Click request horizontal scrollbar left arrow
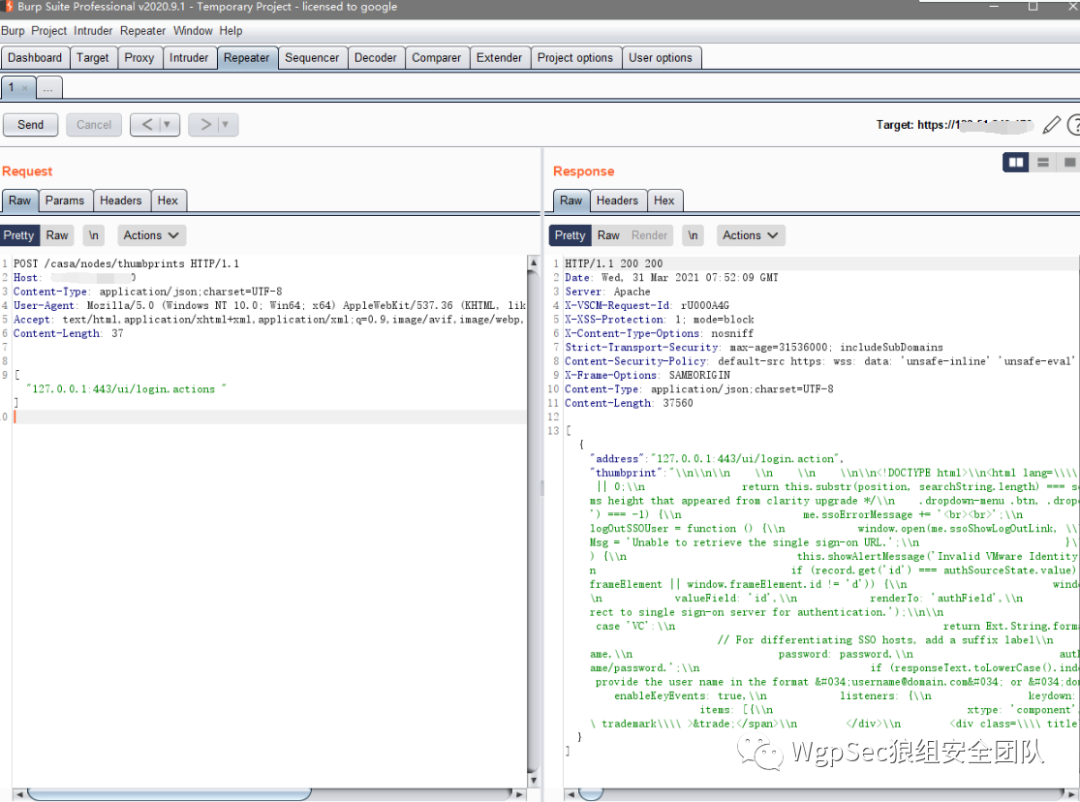Image resolution: width=1080 pixels, height=802 pixels. pyautogui.click(x=19, y=794)
